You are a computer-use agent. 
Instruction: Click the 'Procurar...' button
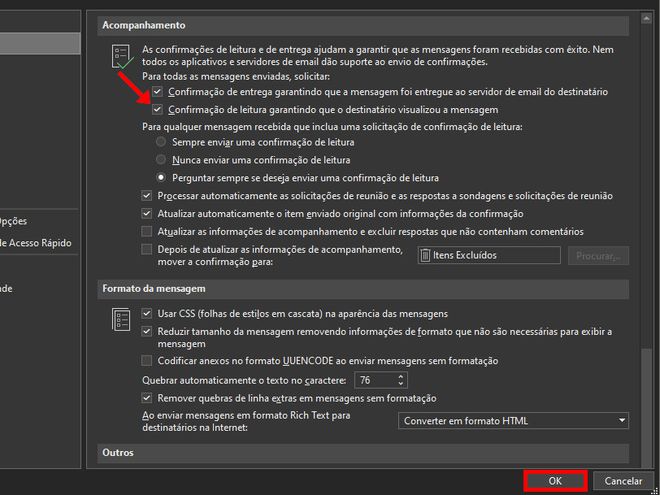(598, 255)
